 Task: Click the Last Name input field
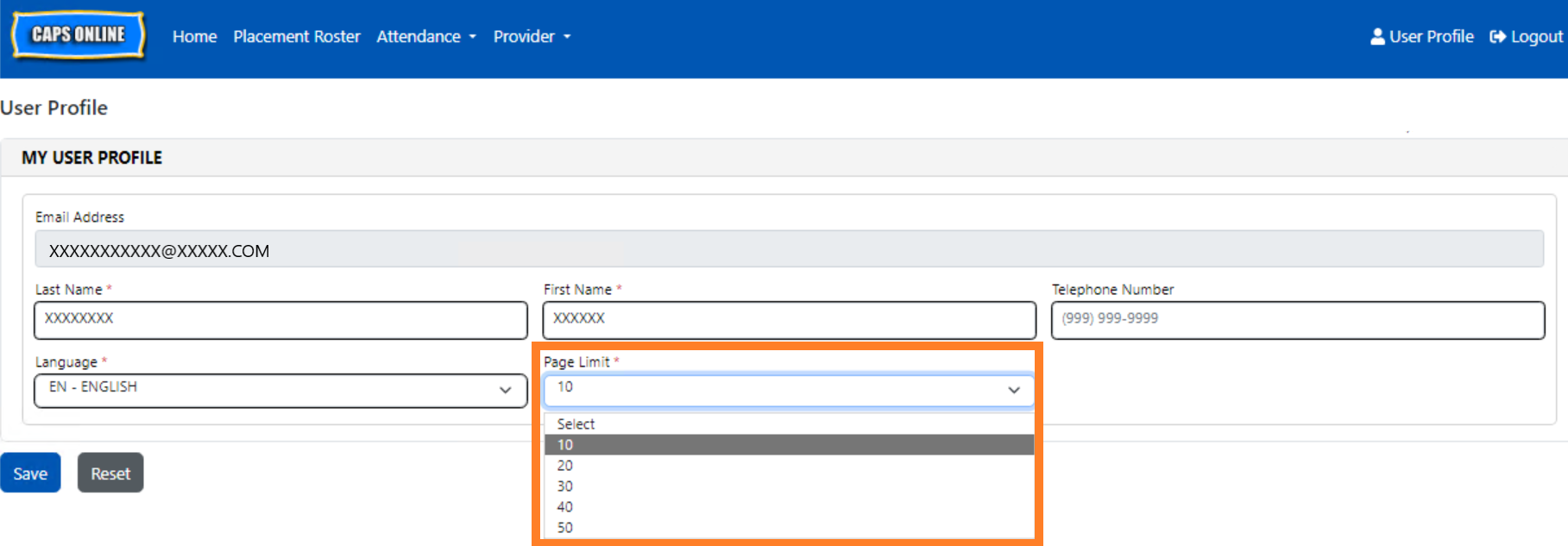tap(280, 319)
